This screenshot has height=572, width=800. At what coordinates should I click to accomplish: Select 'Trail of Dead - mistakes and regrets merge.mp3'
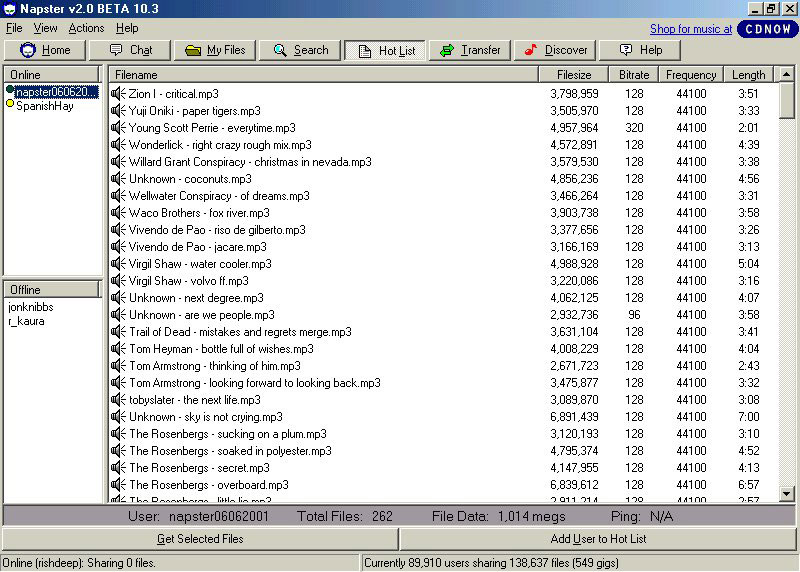(444, 332)
